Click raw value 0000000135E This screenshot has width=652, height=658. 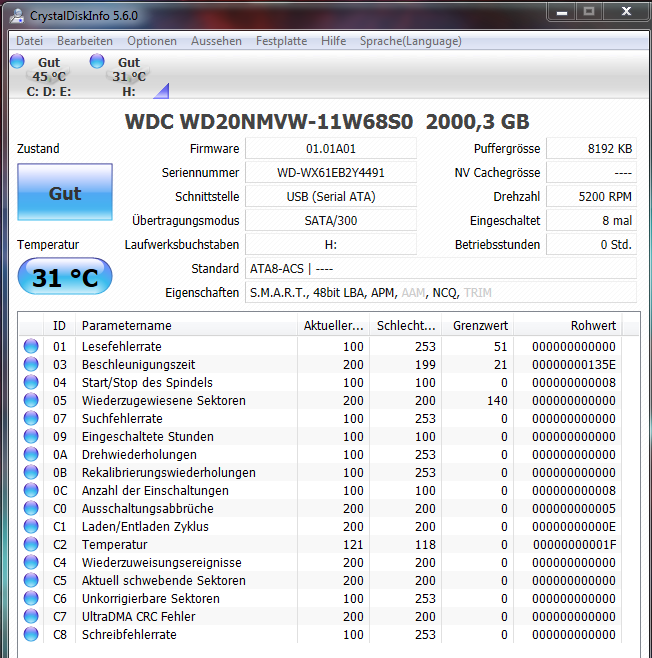574,365
